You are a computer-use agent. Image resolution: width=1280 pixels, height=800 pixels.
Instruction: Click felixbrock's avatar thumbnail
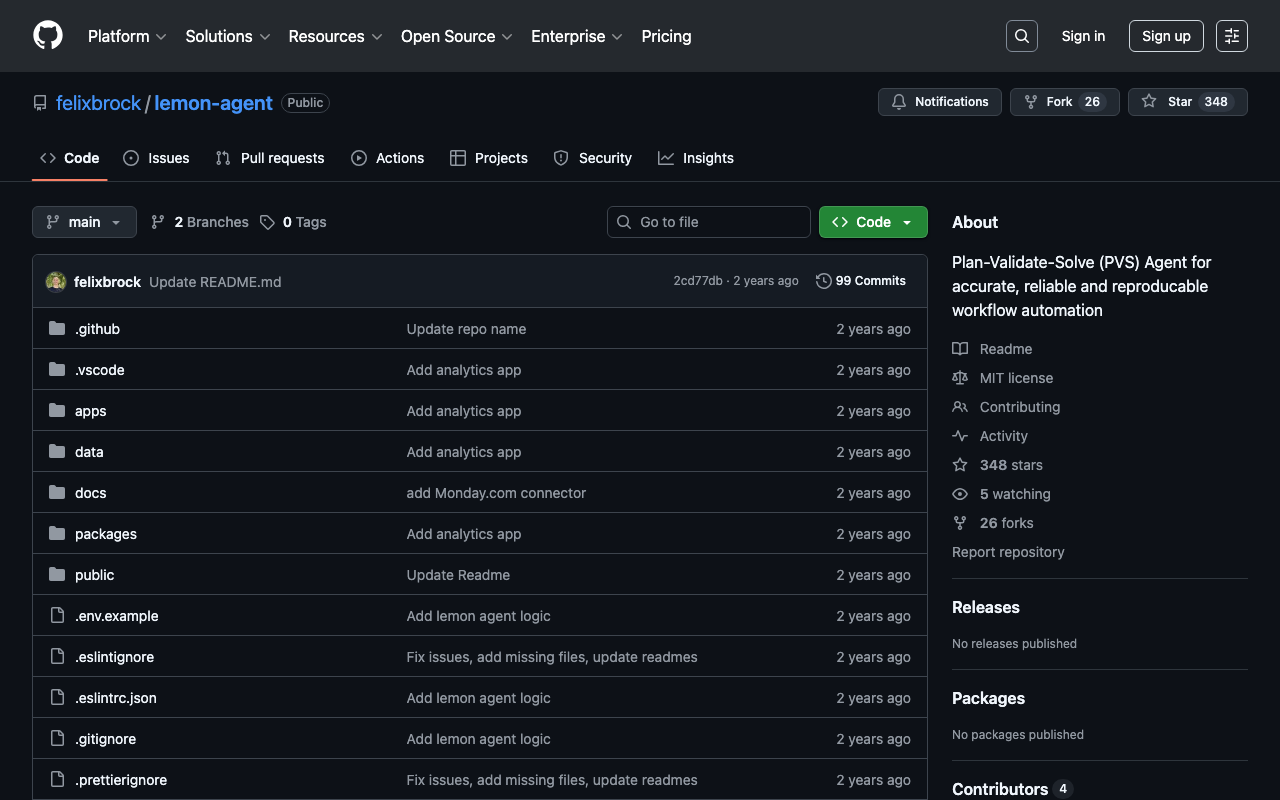tap(56, 282)
